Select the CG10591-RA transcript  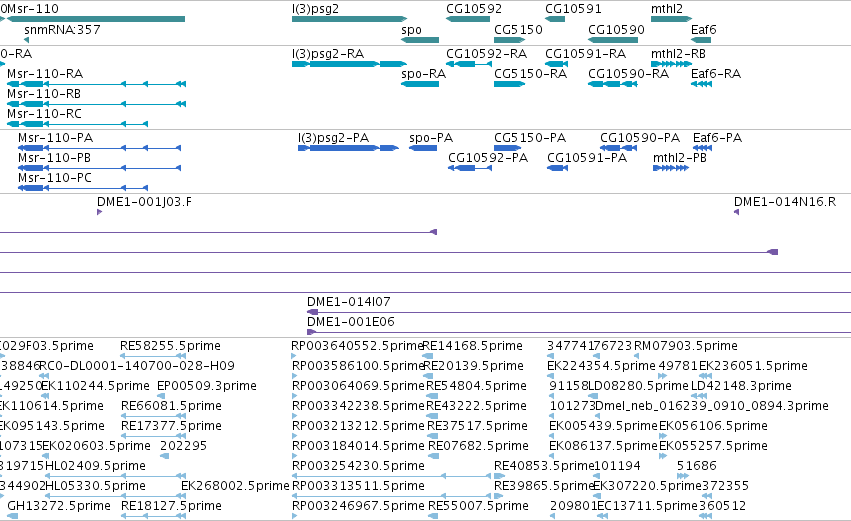click(557, 64)
